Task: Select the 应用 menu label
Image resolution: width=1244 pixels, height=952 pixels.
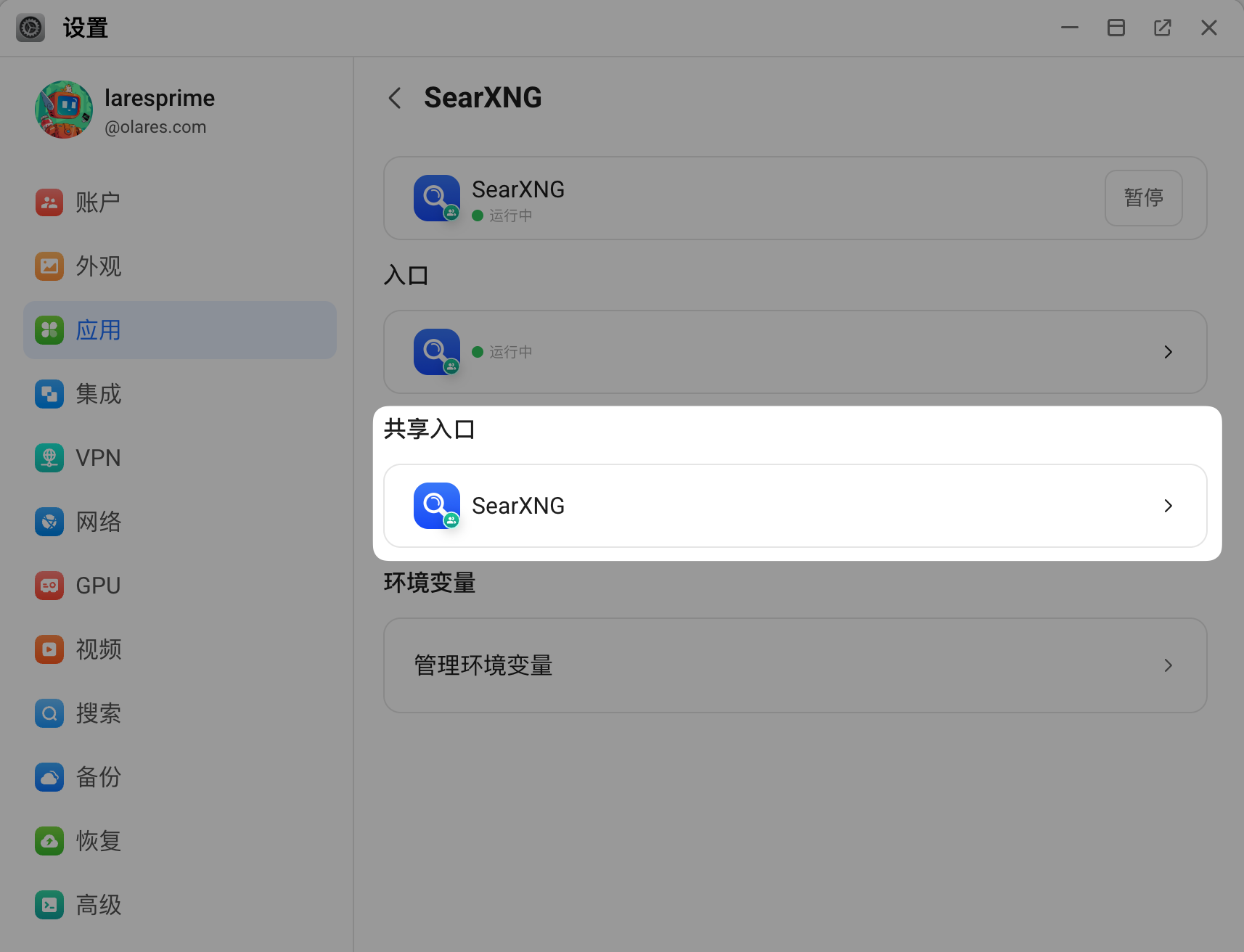Action: 99,330
